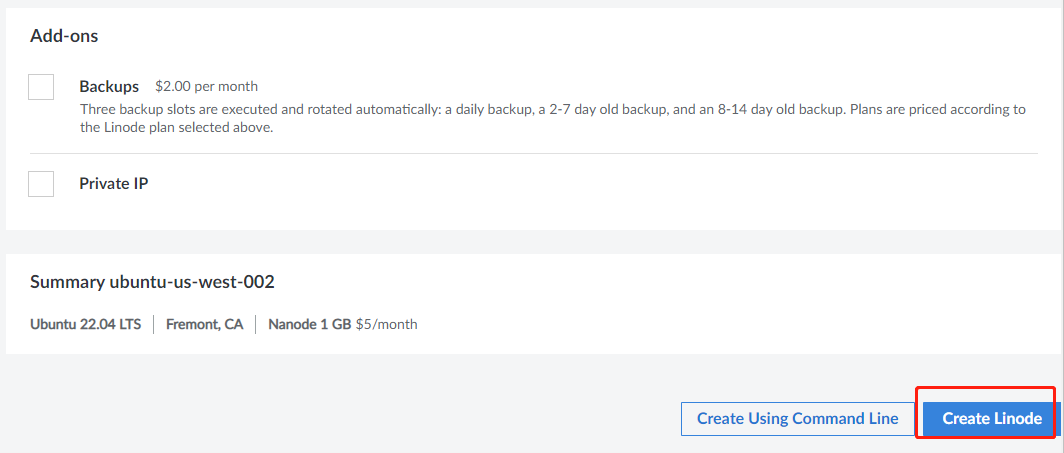This screenshot has width=1064, height=453.
Task: Click the Summary ubuntu-us-west-002 heading
Action: pyautogui.click(x=152, y=282)
